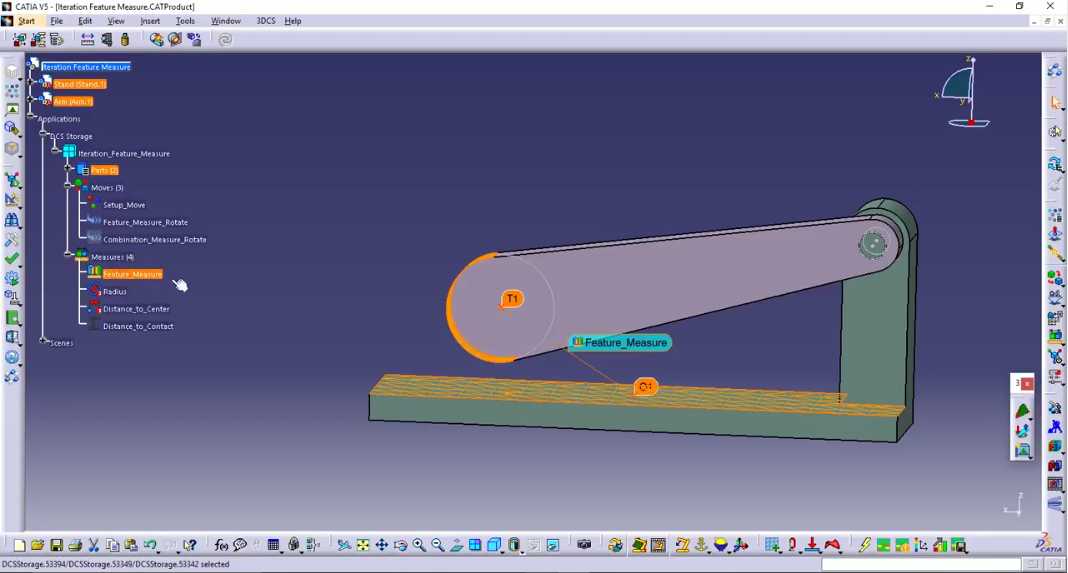Click the anchor icon in the bottom toolbar
The width and height of the screenshot is (1068, 573).
[701, 545]
